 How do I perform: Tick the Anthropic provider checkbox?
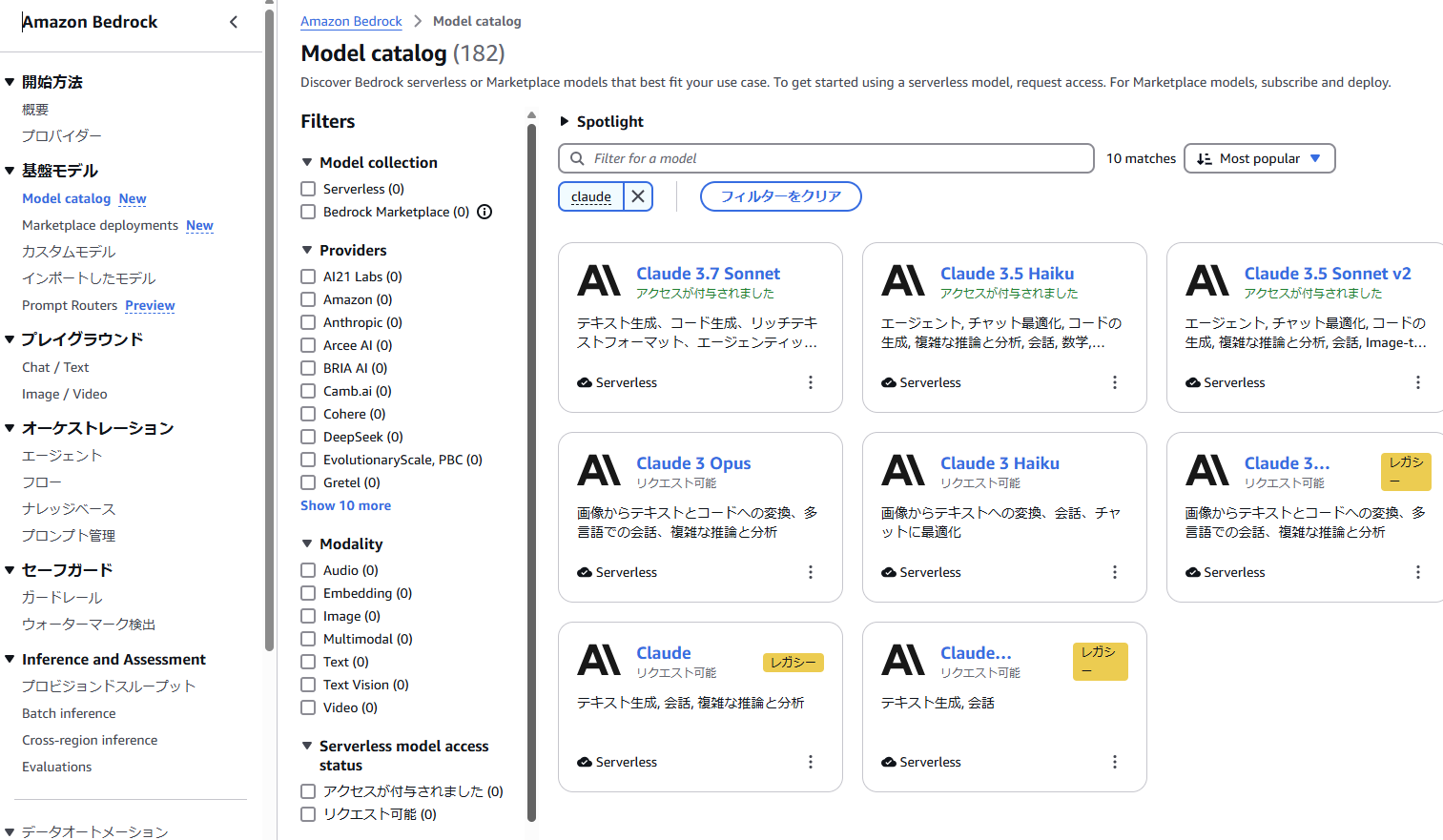click(x=308, y=322)
